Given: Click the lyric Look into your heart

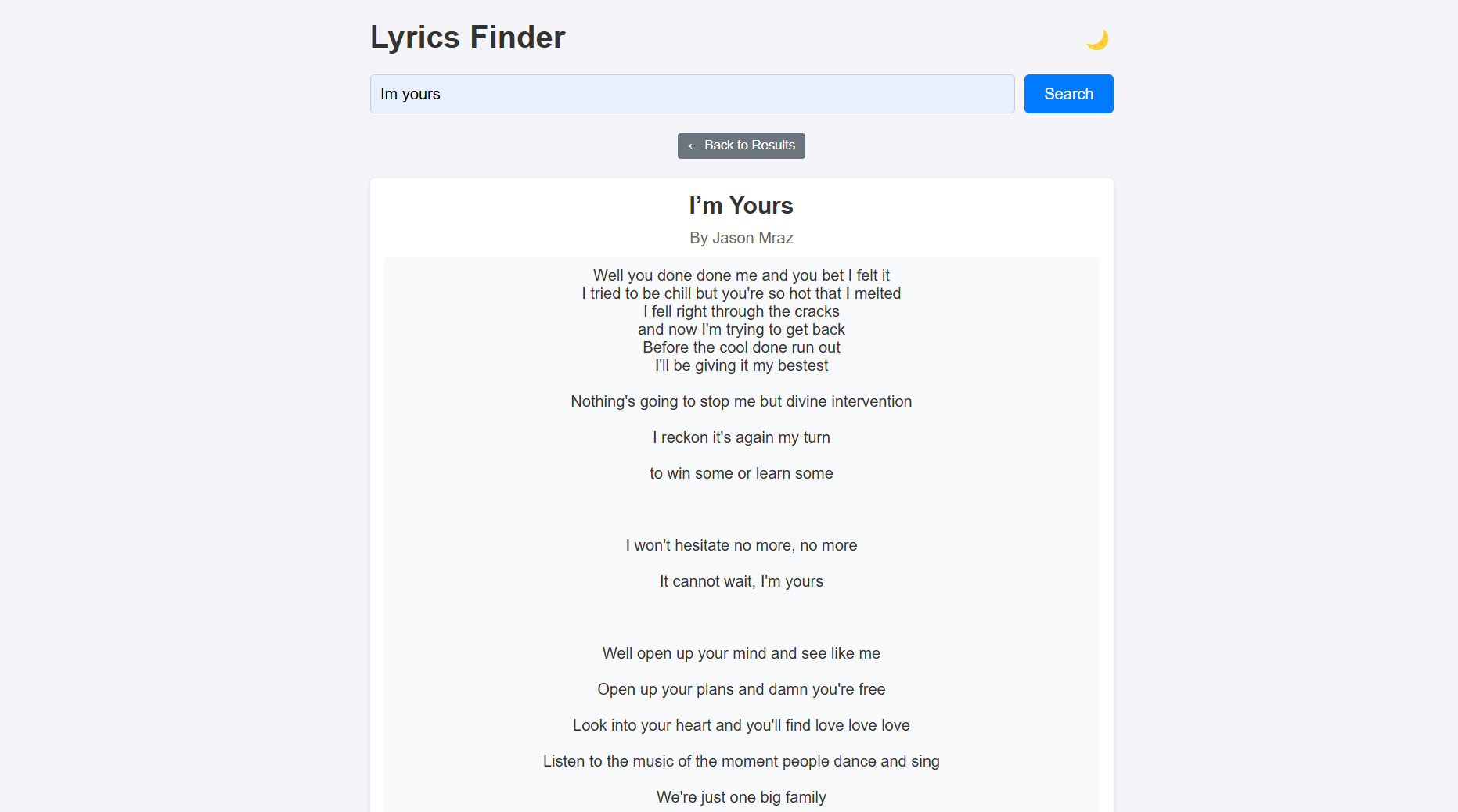Looking at the screenshot, I should tap(741, 725).
